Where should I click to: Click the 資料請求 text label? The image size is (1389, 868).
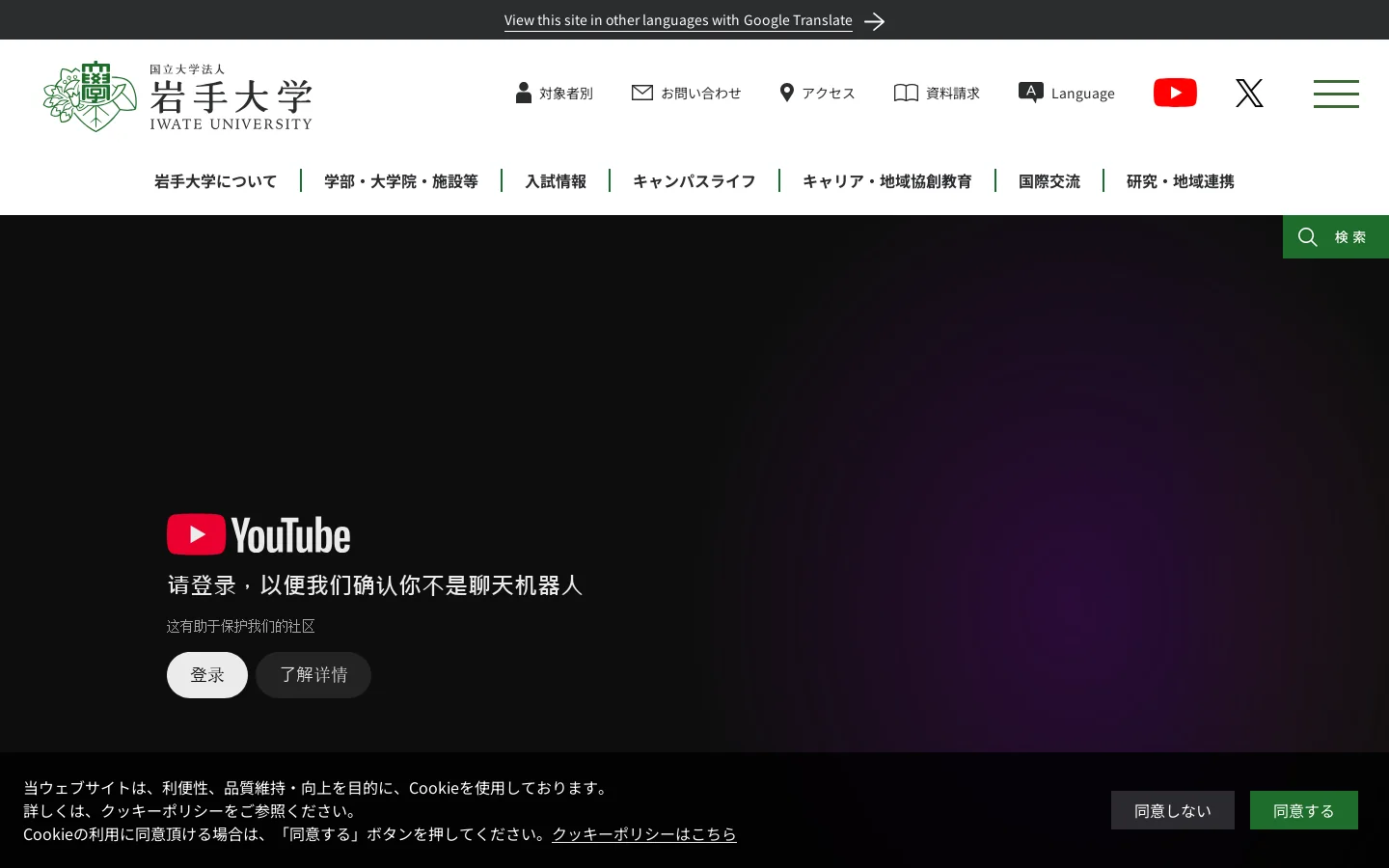[x=953, y=94]
